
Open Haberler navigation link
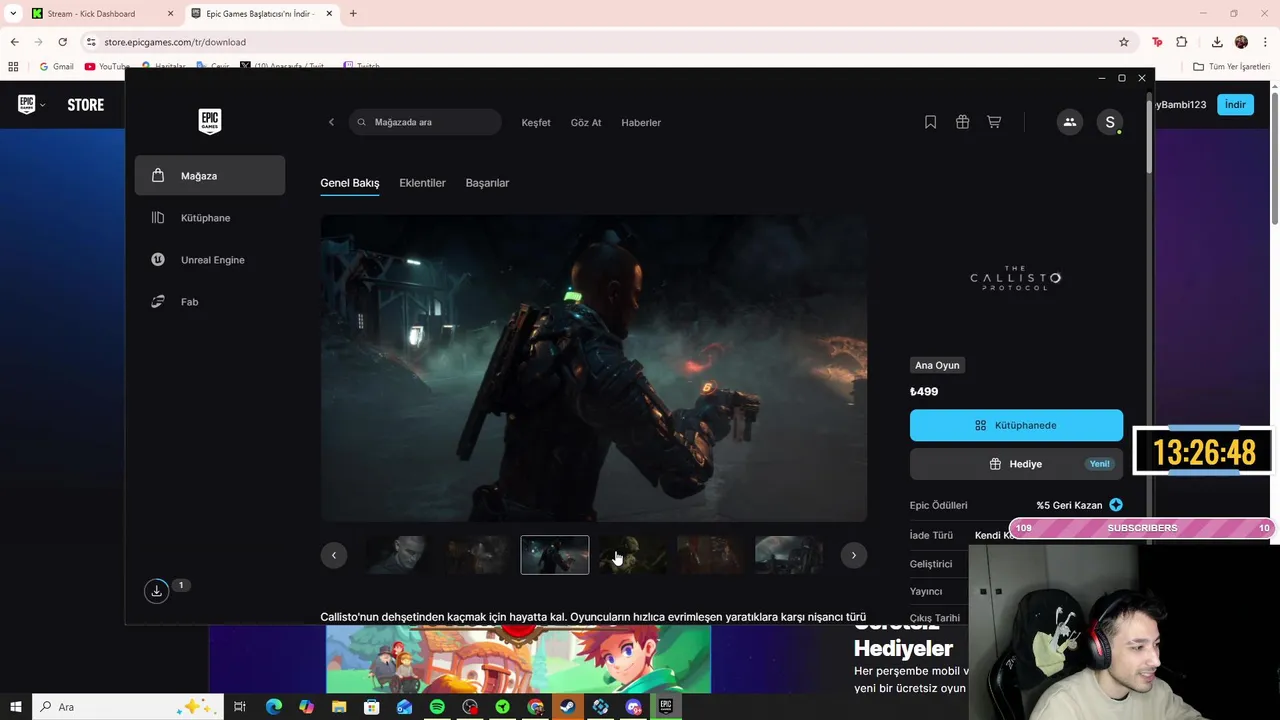pyautogui.click(x=641, y=123)
